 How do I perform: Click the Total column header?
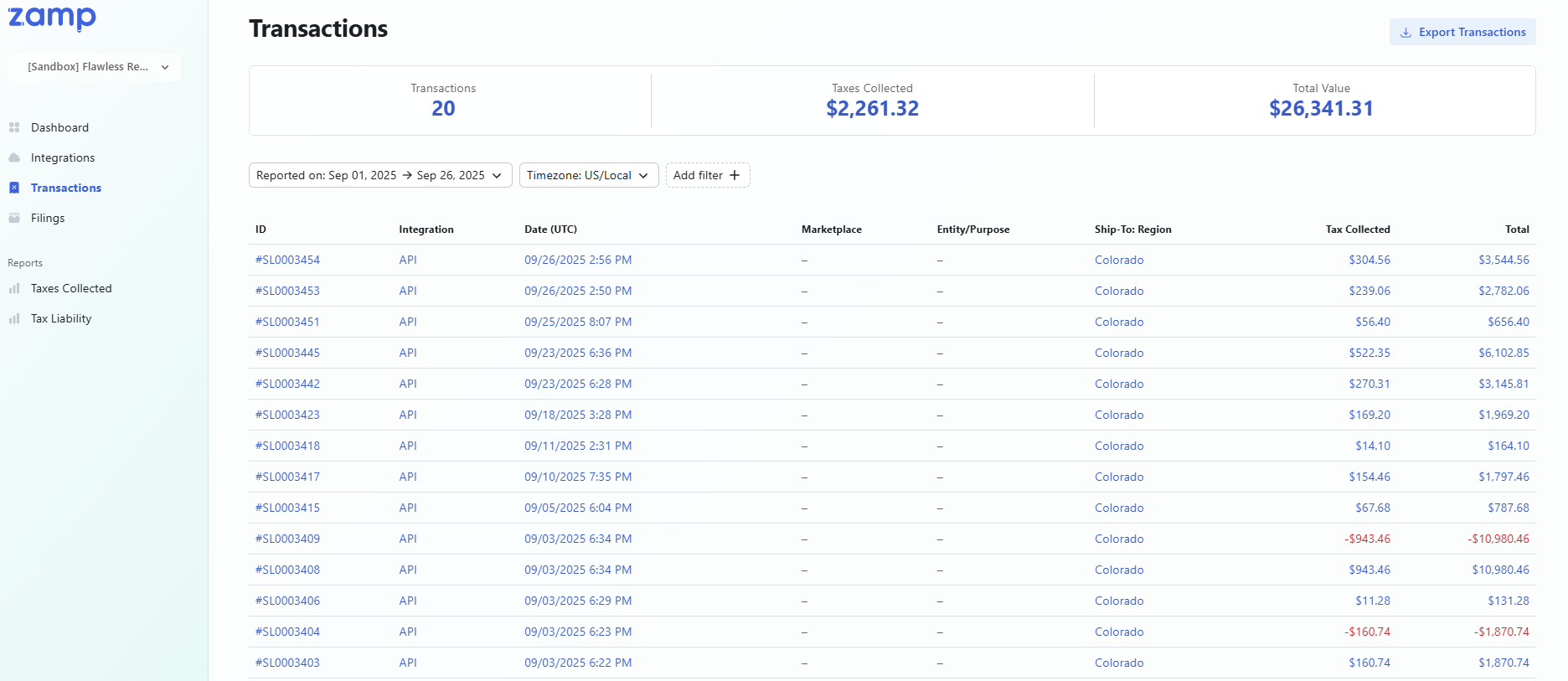point(1517,230)
